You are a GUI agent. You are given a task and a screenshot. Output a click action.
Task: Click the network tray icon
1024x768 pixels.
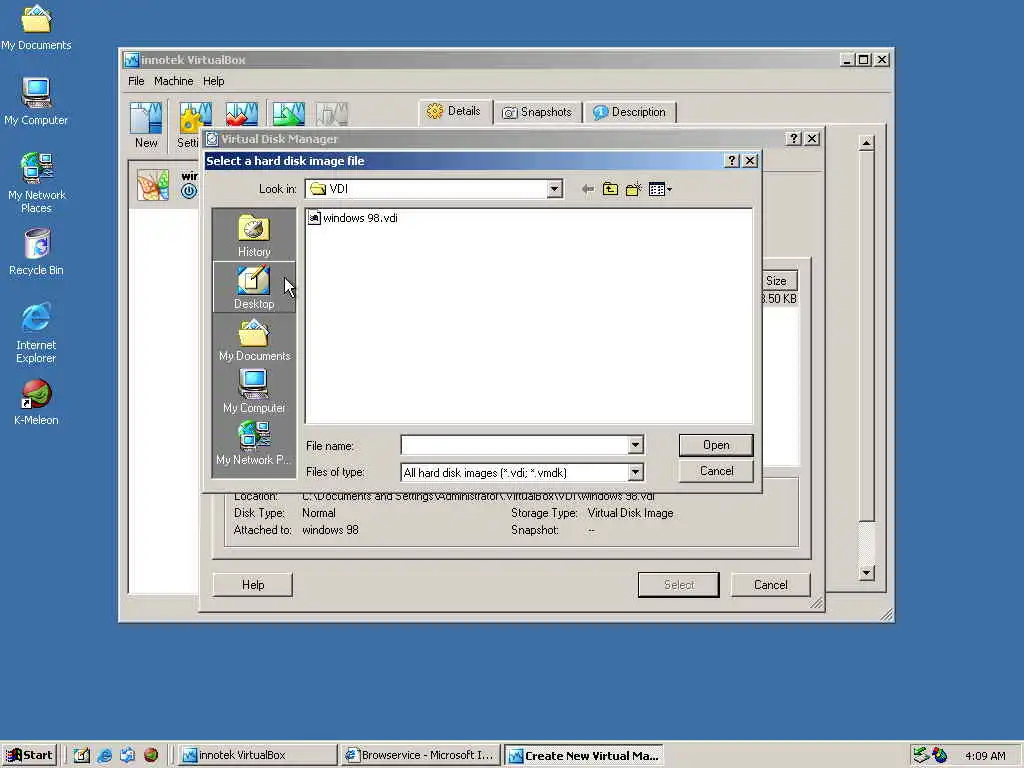tap(920, 755)
